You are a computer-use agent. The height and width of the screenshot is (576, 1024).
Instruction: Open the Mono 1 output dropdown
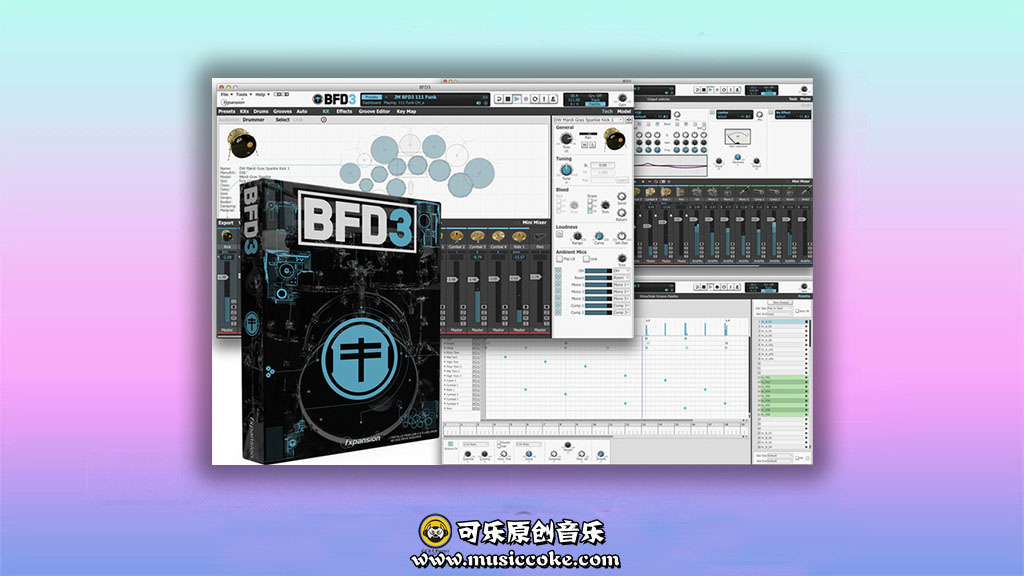[x=621, y=285]
